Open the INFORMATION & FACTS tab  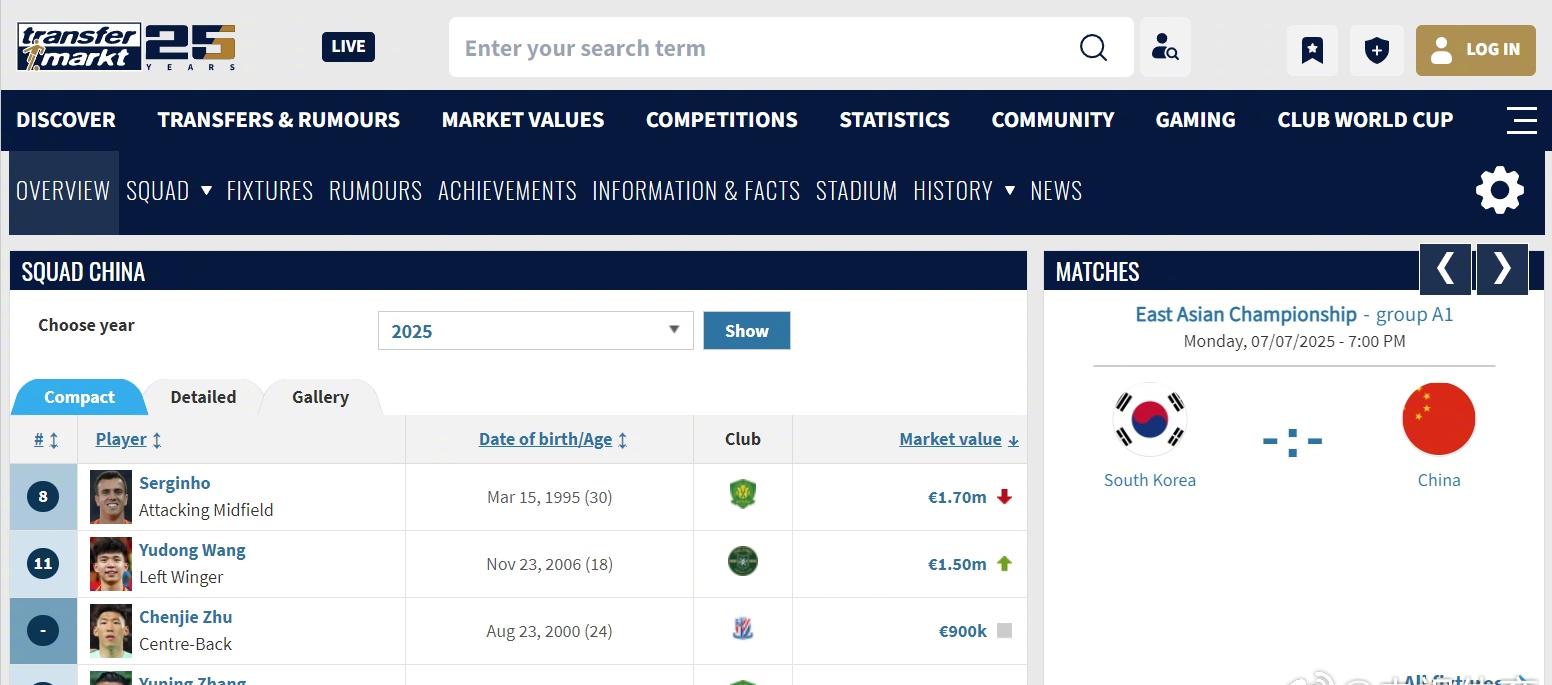(x=696, y=191)
